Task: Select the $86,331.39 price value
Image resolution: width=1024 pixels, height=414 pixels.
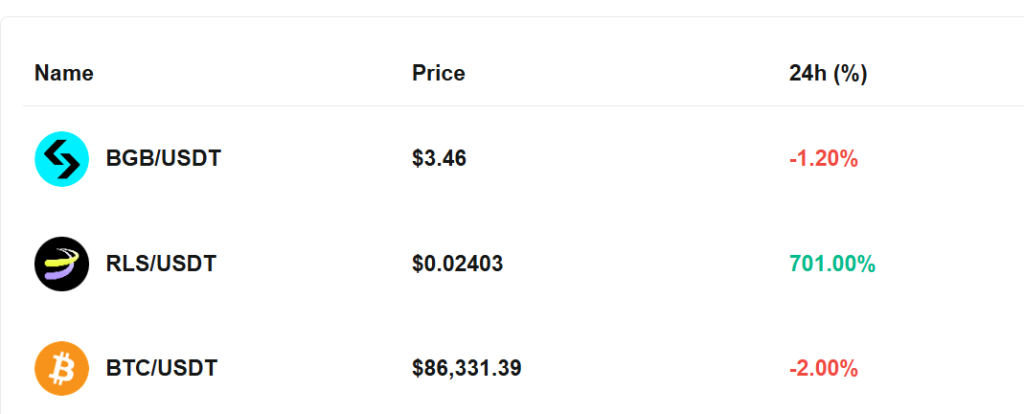Action: pyautogui.click(x=466, y=368)
